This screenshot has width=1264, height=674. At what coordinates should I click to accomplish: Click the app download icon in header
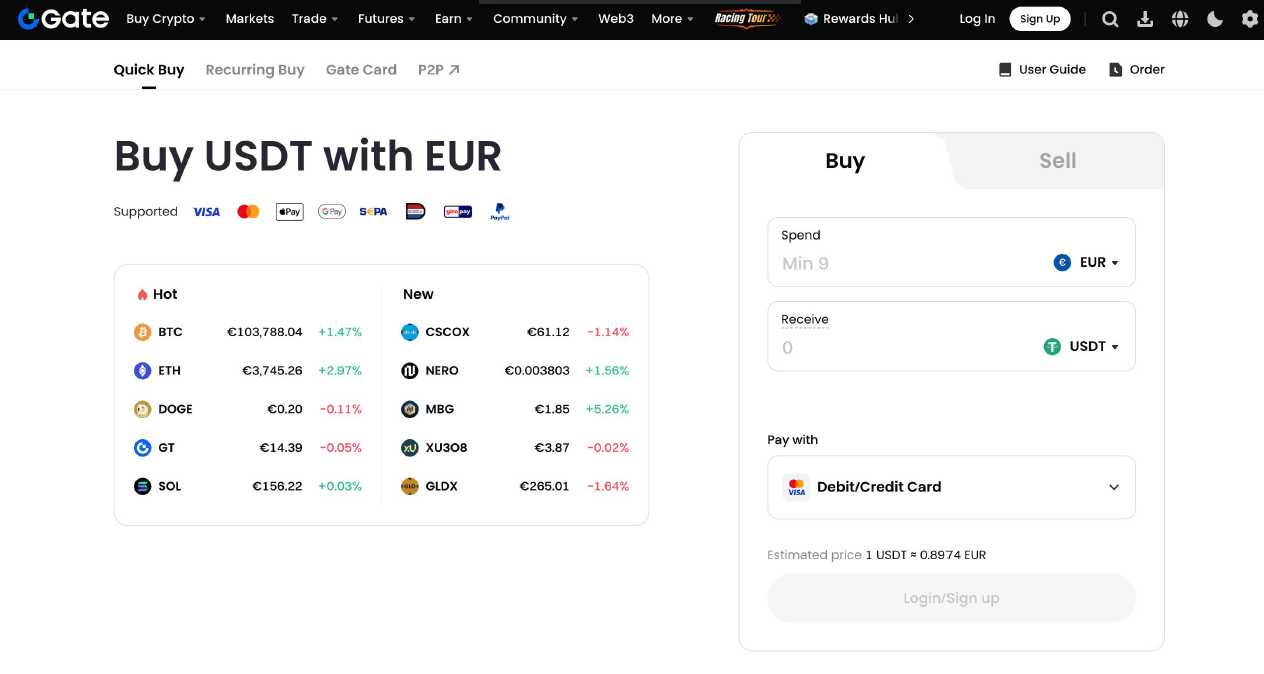coord(1144,19)
